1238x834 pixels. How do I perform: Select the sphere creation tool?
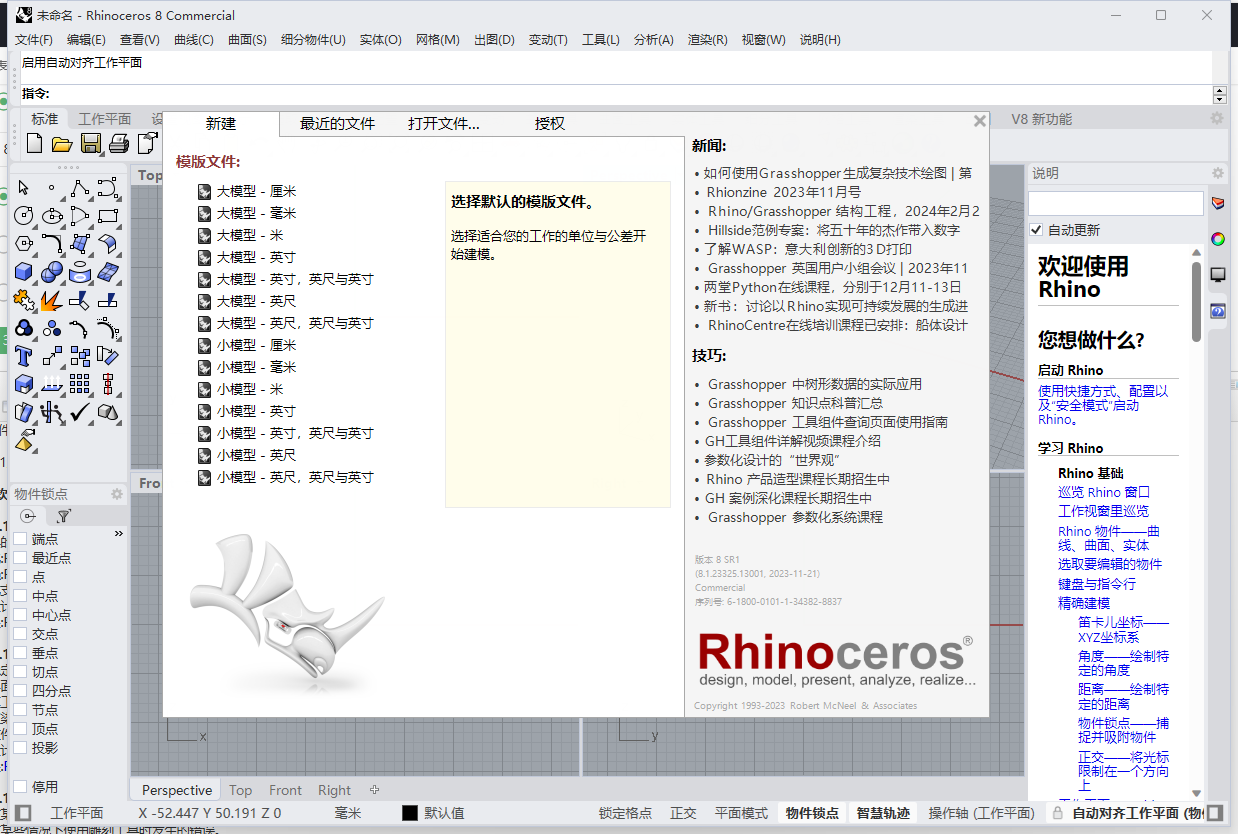pyautogui.click(x=52, y=271)
